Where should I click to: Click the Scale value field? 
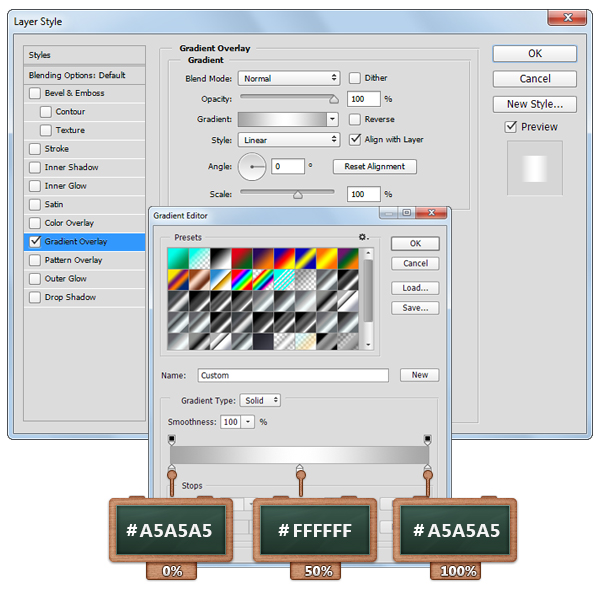[x=364, y=194]
